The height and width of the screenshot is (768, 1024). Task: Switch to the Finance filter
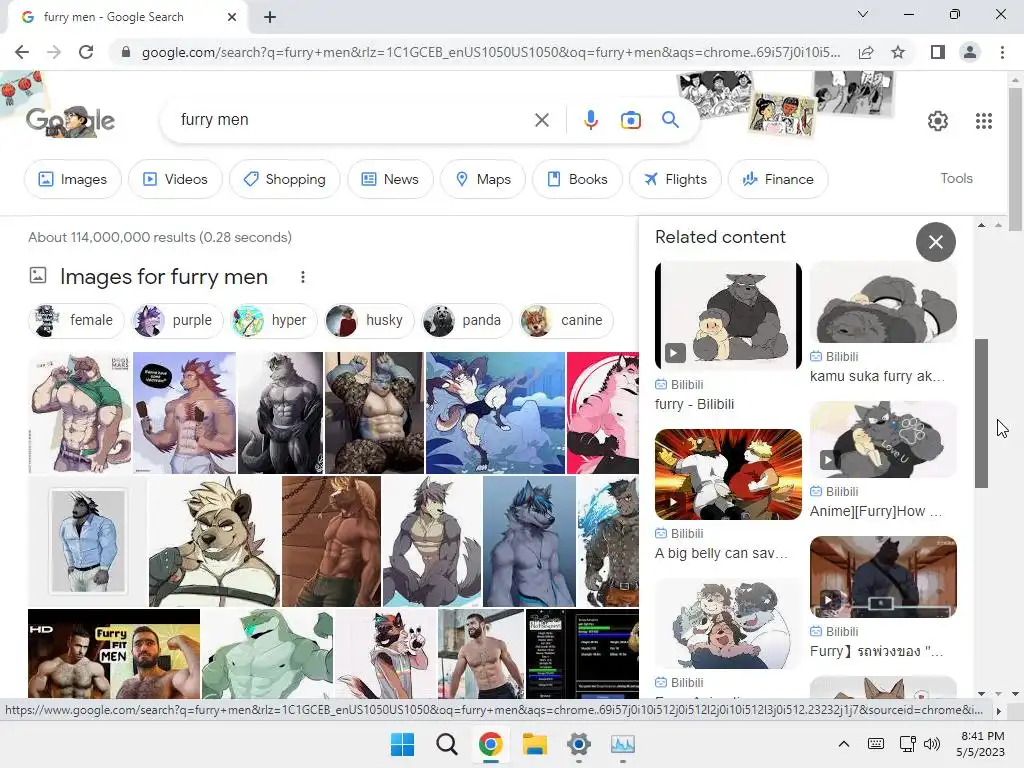point(778,179)
